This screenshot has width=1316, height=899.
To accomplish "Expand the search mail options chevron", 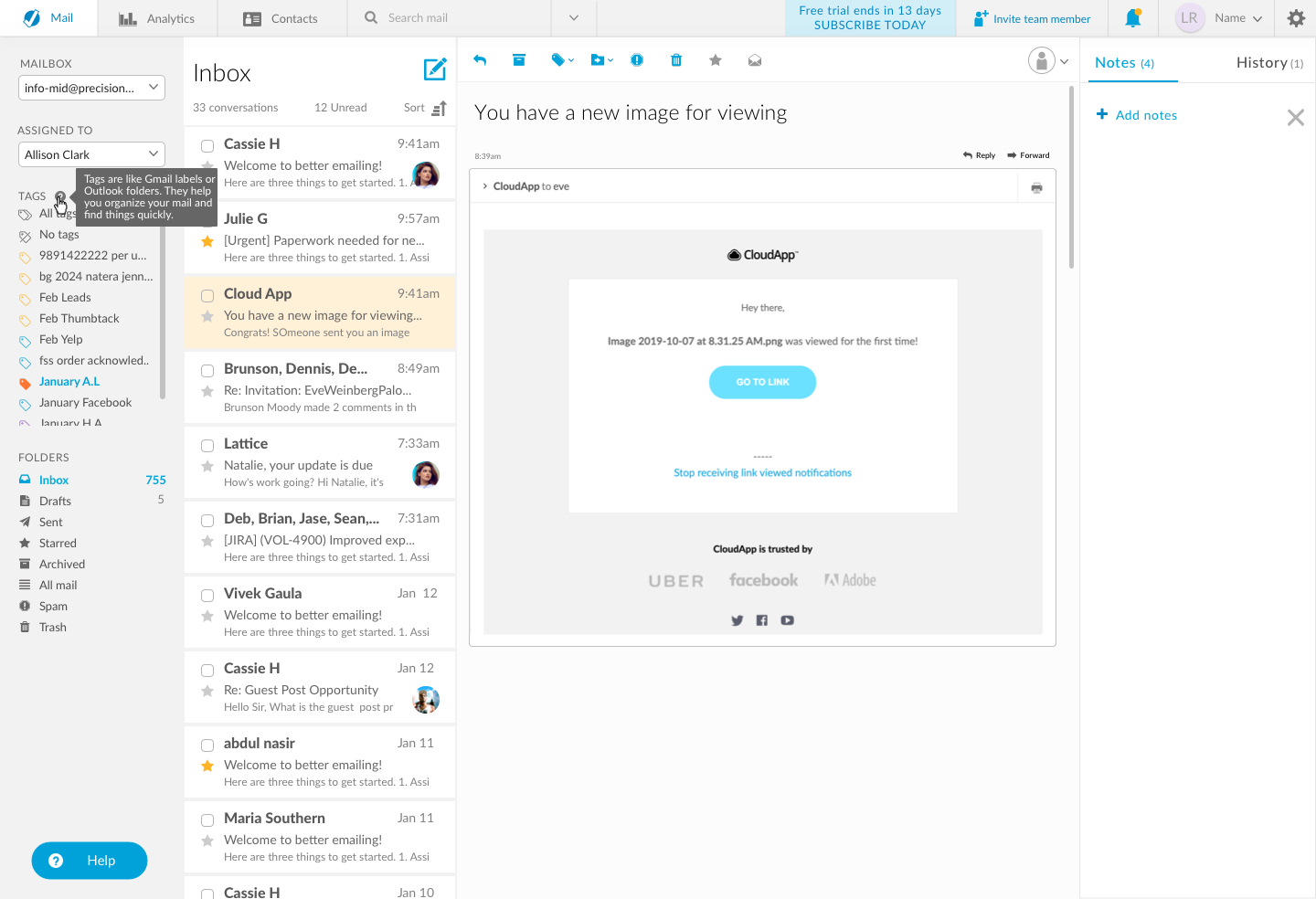I will (574, 18).
